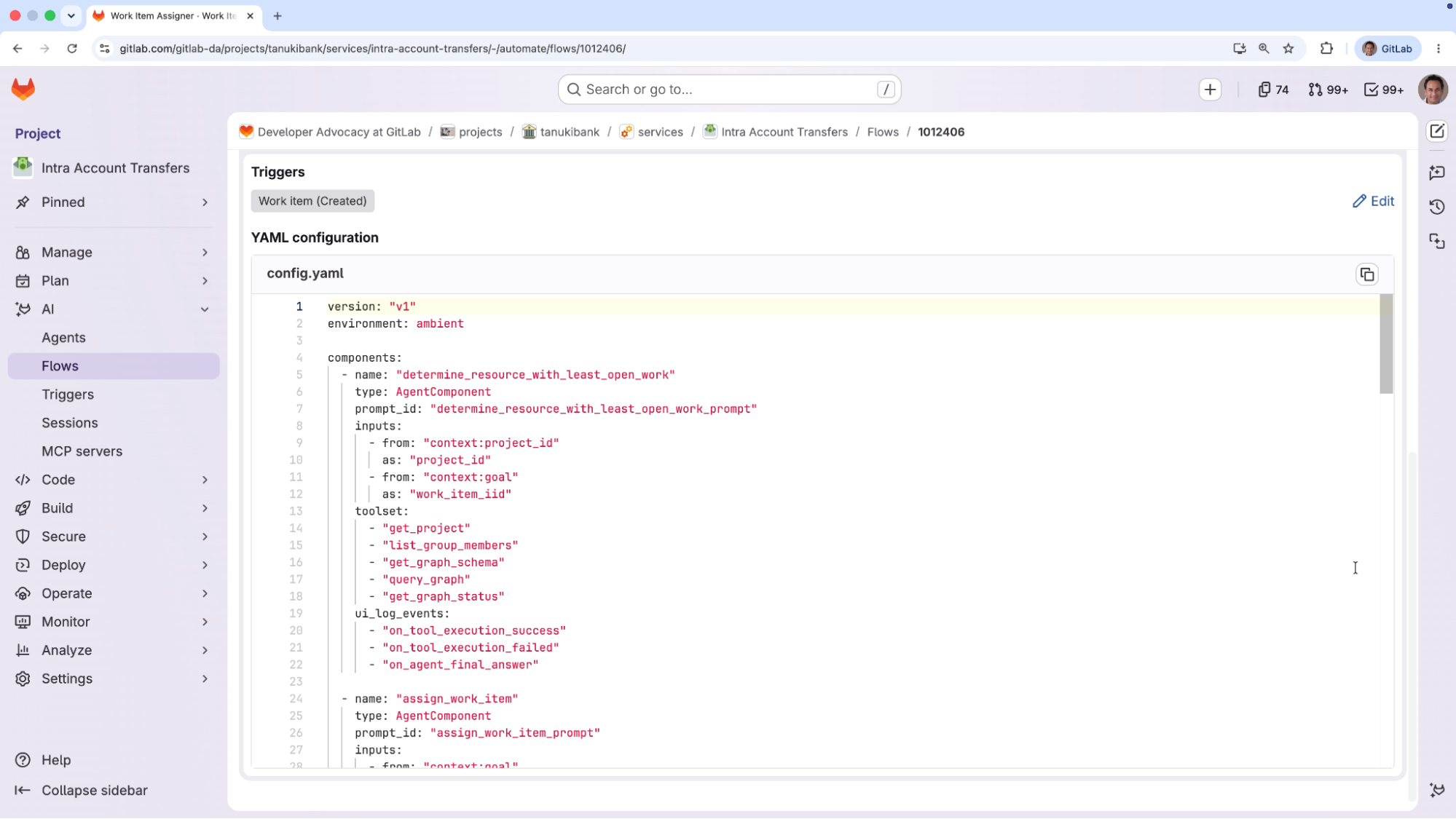Screen dimensions: 1456x819
Task: Click the GitLab tanuki logo
Action: coord(23,90)
